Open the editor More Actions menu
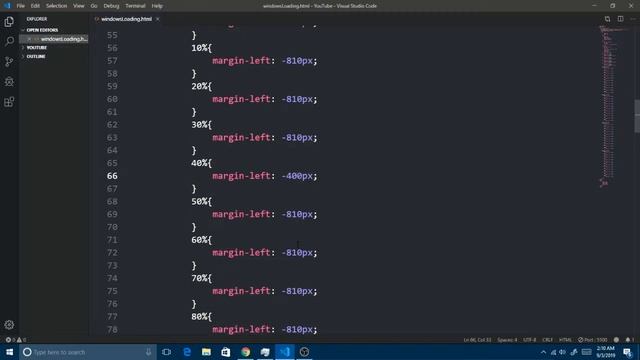This screenshot has width=640, height=360. [x=633, y=19]
